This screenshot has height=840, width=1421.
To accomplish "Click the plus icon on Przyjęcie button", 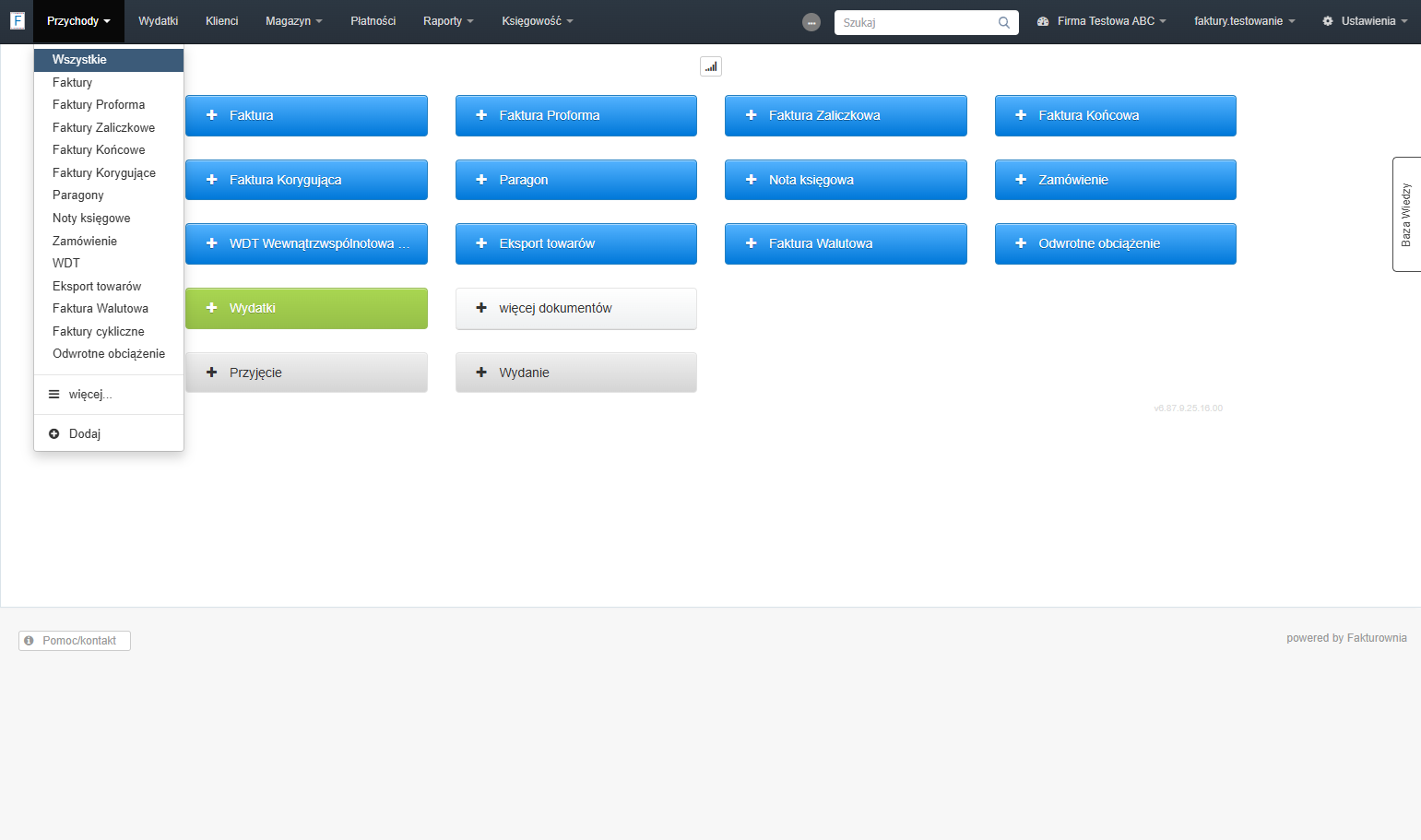I will click(x=211, y=373).
